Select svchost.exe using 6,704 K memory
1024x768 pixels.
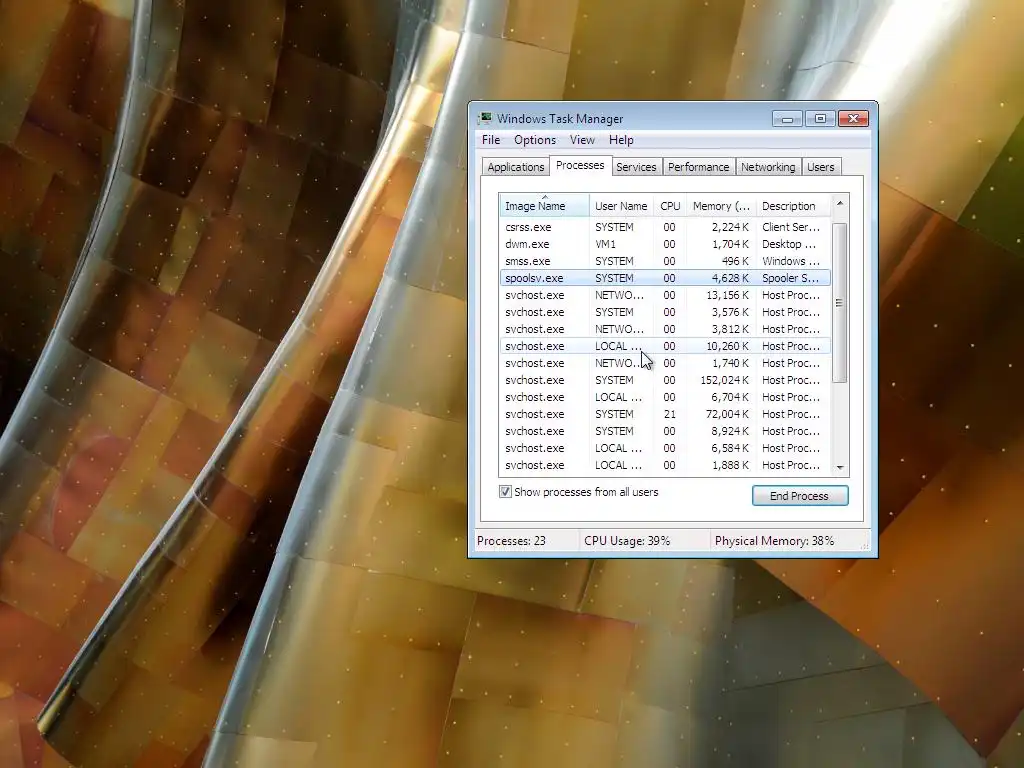click(665, 397)
